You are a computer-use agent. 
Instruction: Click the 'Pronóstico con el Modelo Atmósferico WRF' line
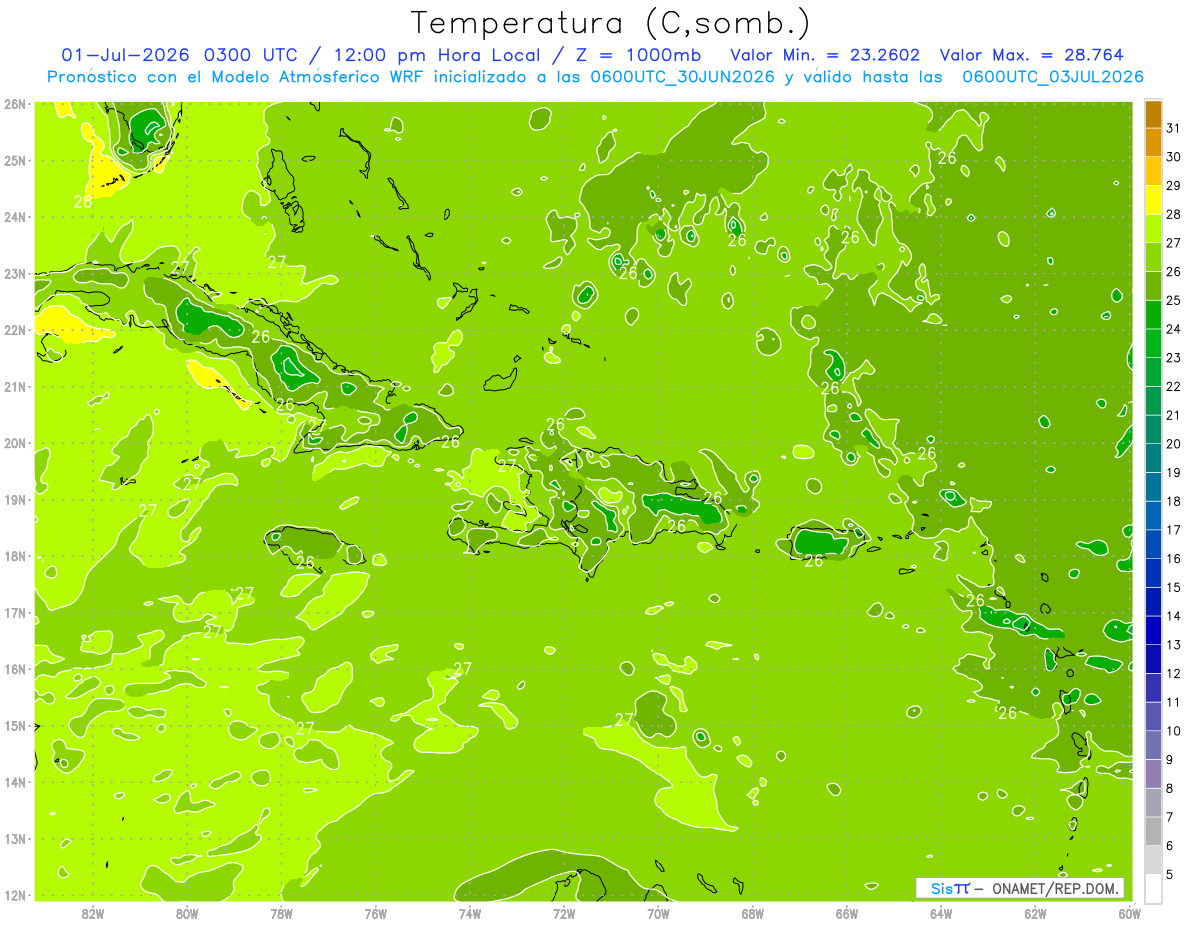pos(237,77)
